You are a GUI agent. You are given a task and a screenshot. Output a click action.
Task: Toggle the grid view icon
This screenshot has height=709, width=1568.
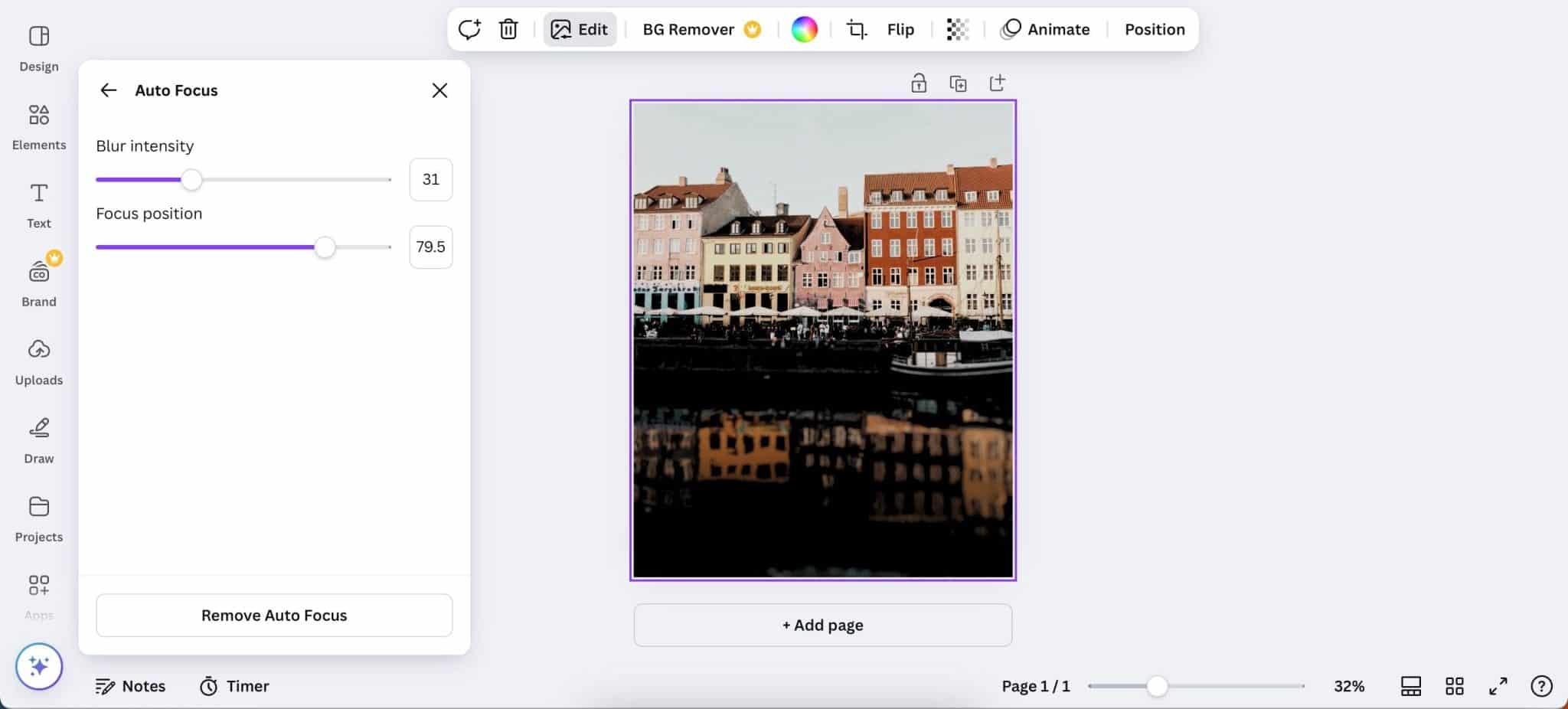[1455, 686]
